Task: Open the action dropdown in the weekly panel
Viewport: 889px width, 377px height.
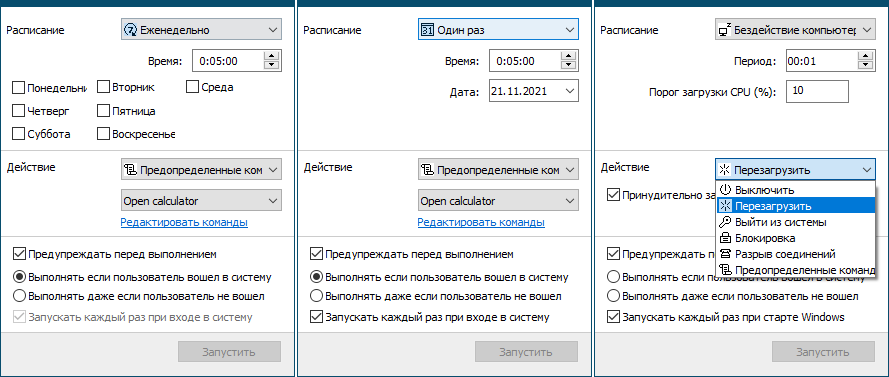Action: click(x=201, y=169)
